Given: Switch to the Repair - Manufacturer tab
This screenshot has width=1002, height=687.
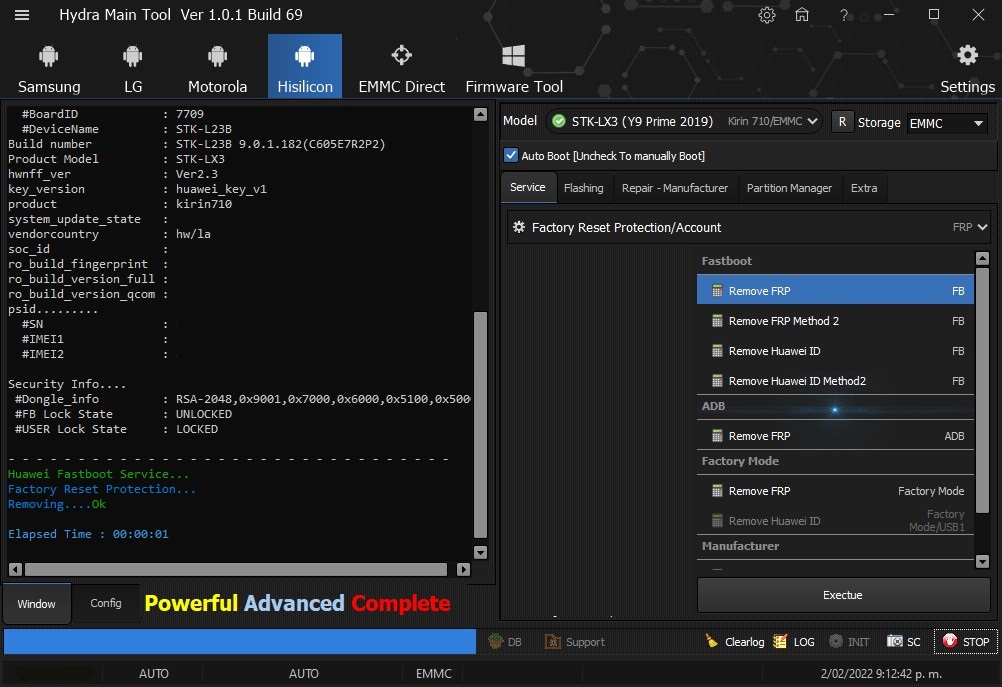Looking at the screenshot, I should 675,188.
